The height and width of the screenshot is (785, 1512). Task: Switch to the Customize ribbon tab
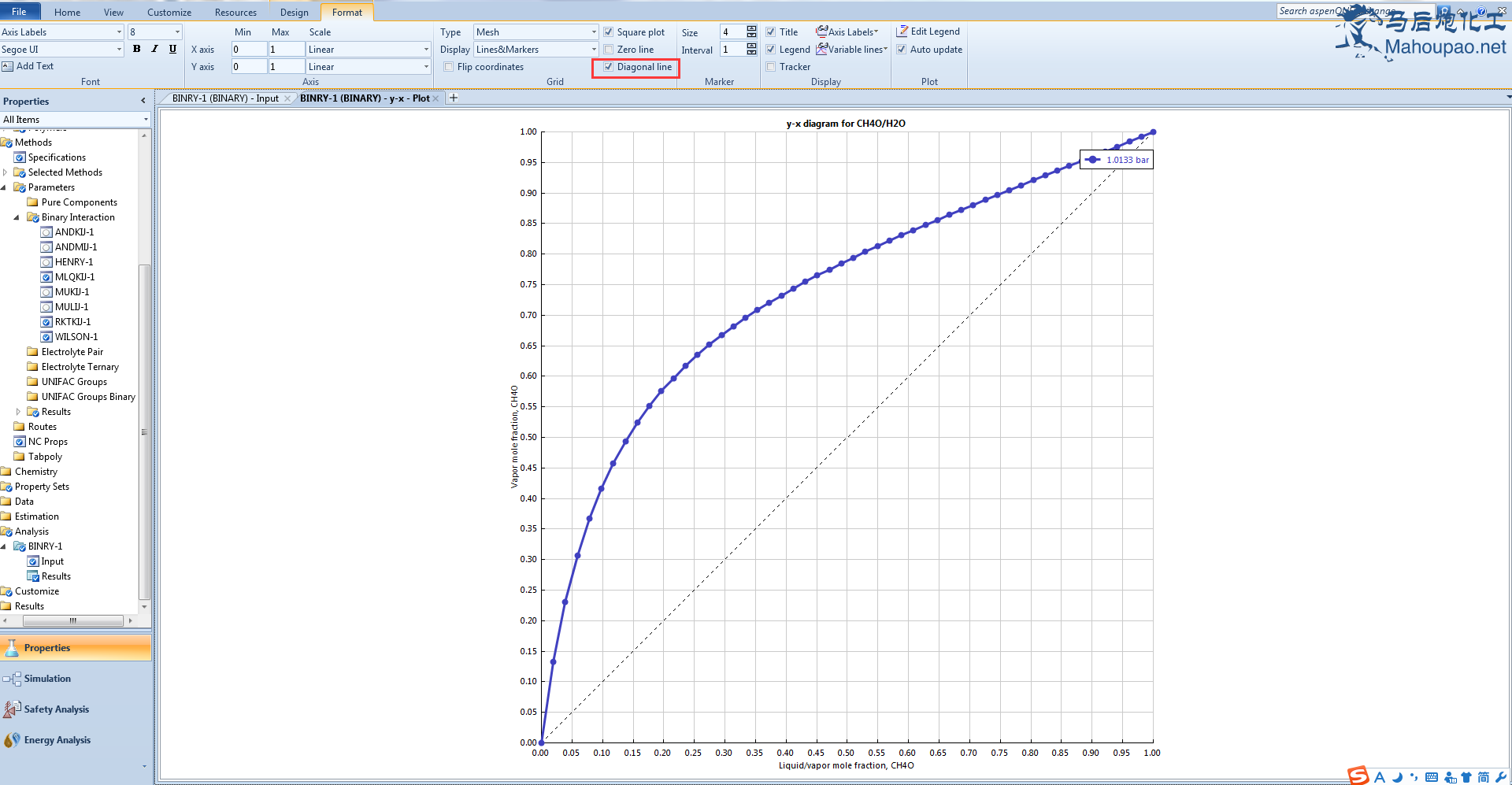pos(169,12)
